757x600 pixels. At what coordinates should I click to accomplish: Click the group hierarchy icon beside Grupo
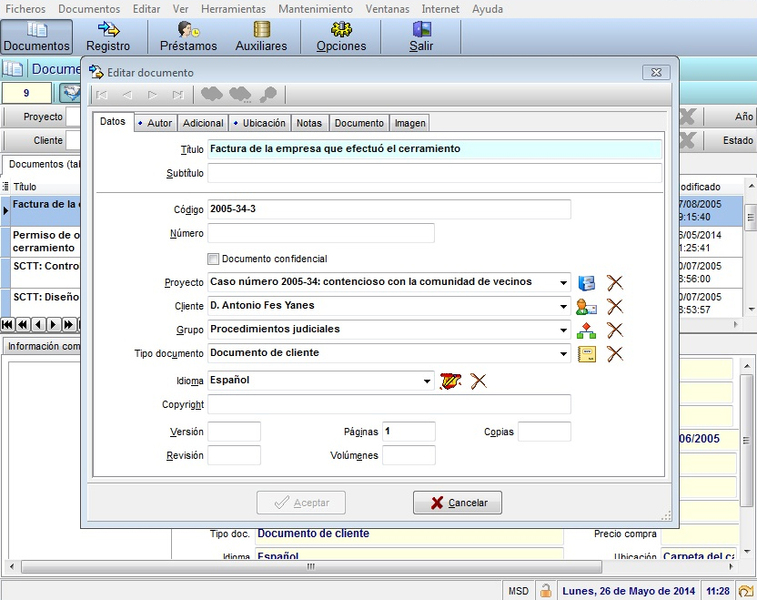pyautogui.click(x=587, y=330)
